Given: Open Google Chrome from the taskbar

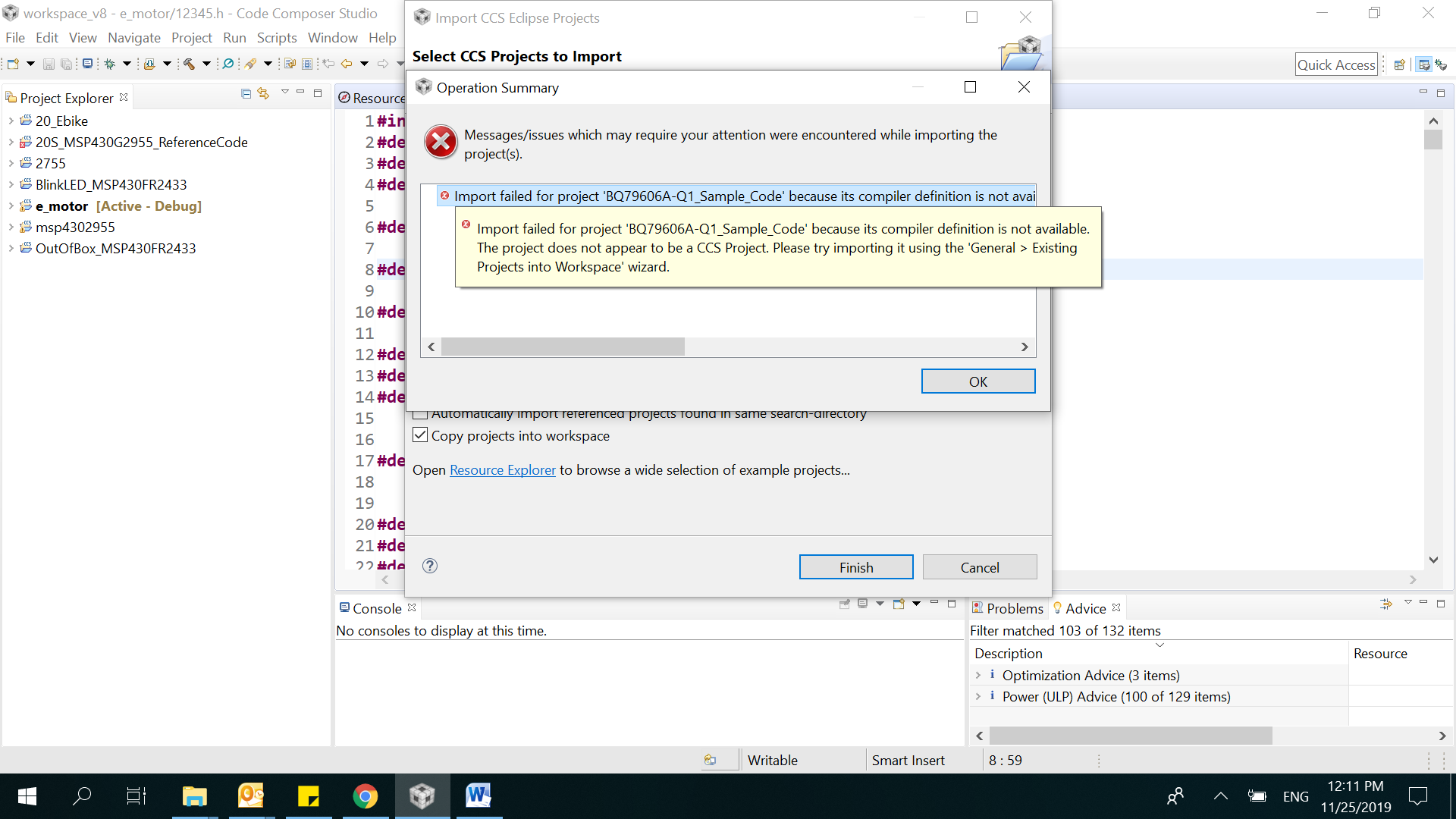Looking at the screenshot, I should [x=366, y=796].
